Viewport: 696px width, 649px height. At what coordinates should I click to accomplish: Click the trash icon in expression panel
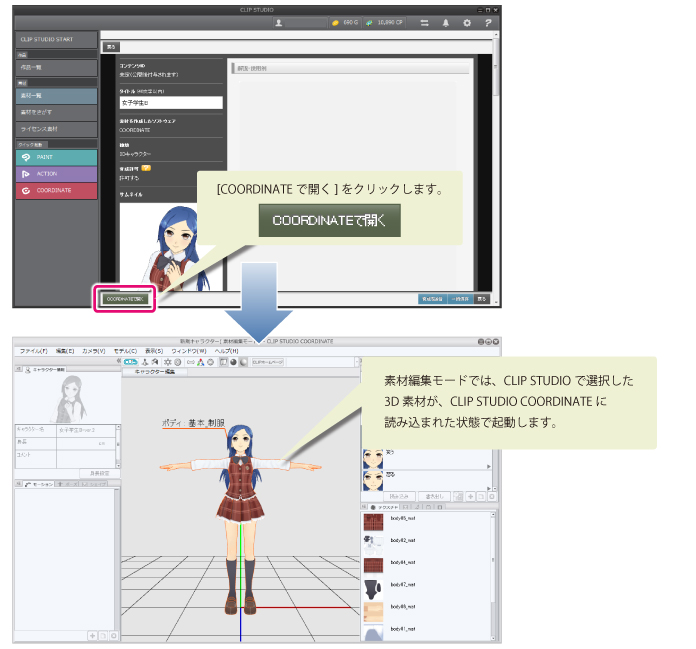tap(491, 496)
